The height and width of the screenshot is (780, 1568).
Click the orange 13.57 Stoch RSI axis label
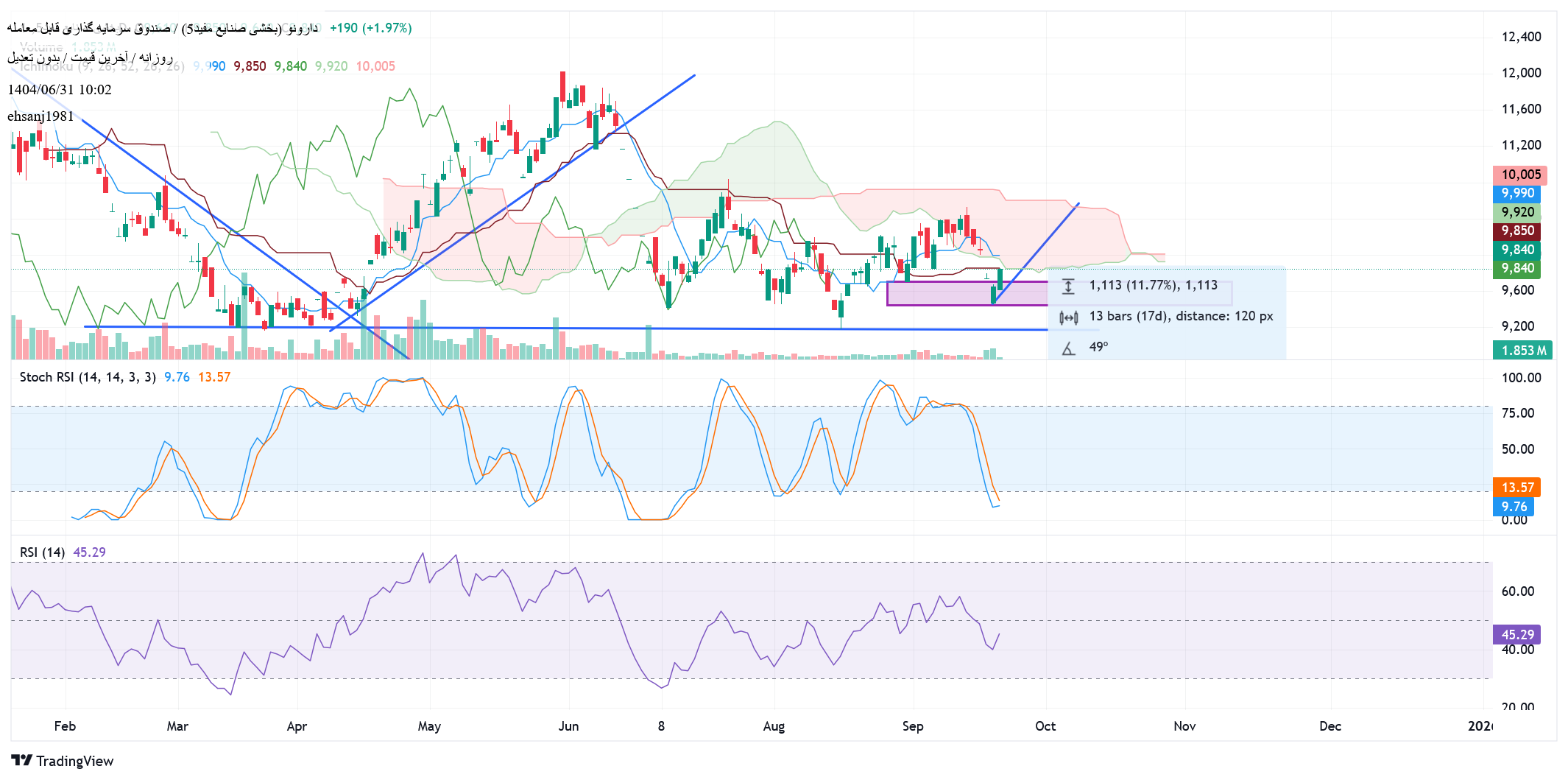[x=1516, y=488]
